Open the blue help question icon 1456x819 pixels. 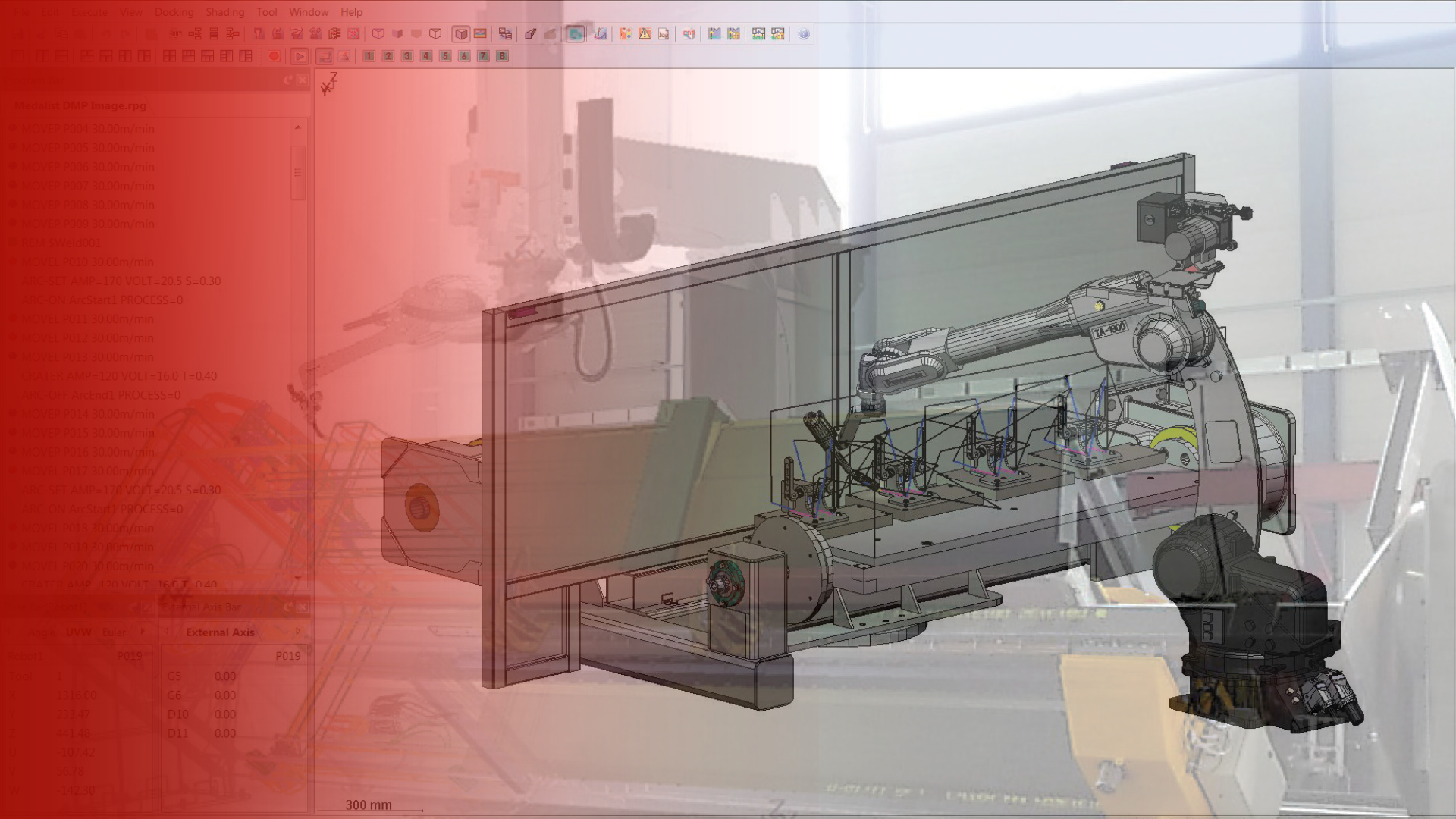(804, 34)
